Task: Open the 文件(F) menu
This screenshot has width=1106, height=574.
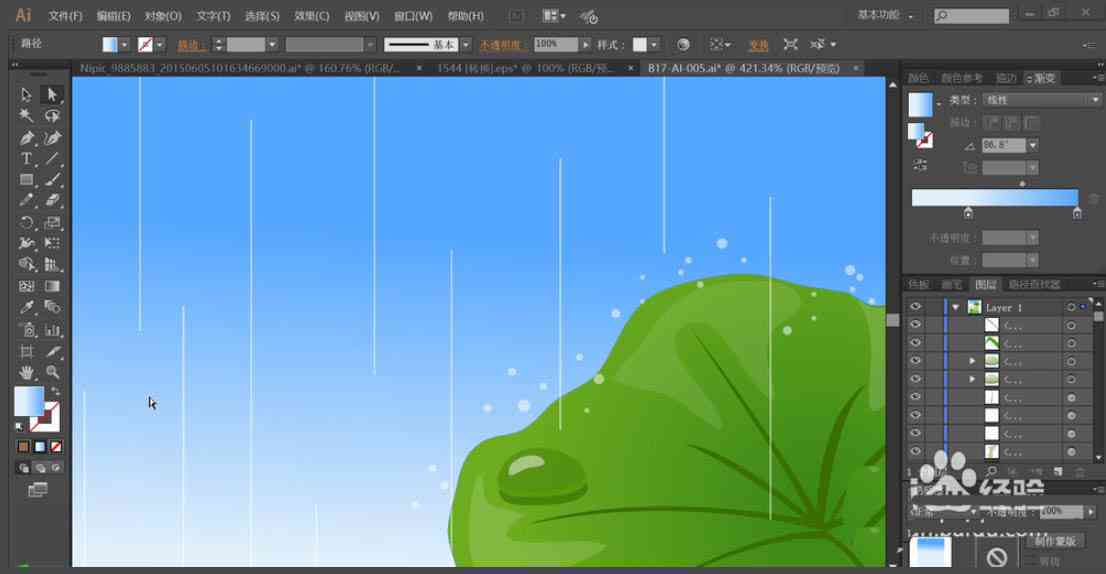Action: [66, 16]
